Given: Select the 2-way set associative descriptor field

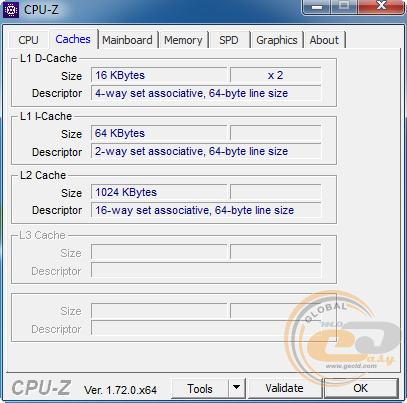Looking at the screenshot, I should (x=206, y=151).
